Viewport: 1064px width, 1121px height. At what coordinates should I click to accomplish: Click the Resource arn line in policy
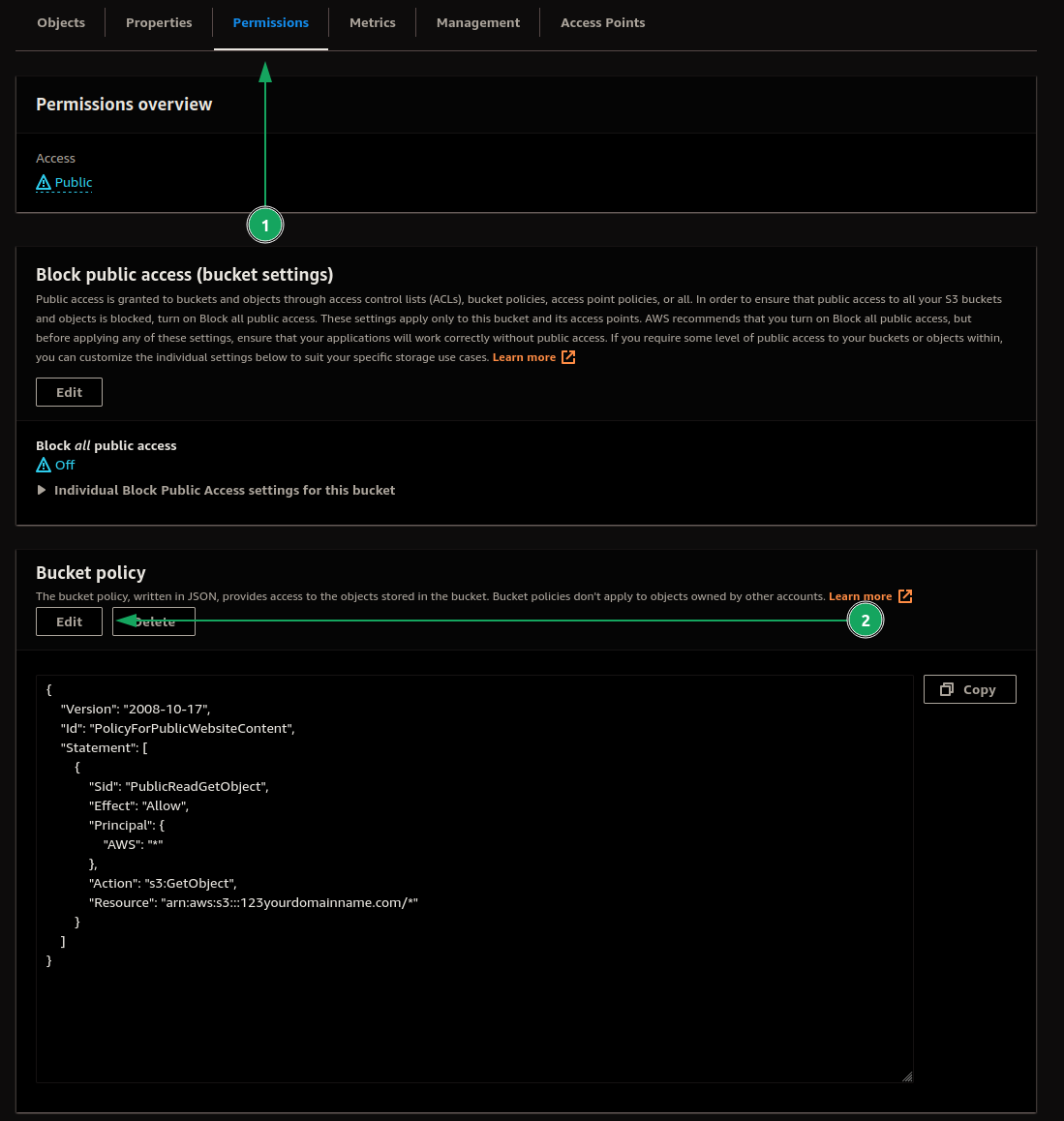point(254,903)
